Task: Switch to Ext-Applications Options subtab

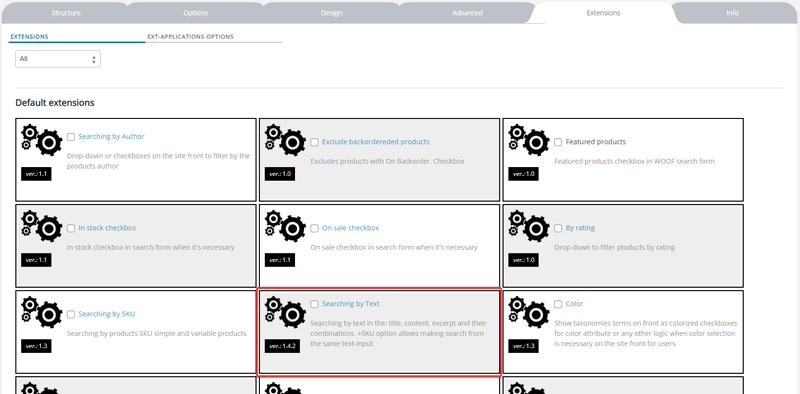Action: 190,37
